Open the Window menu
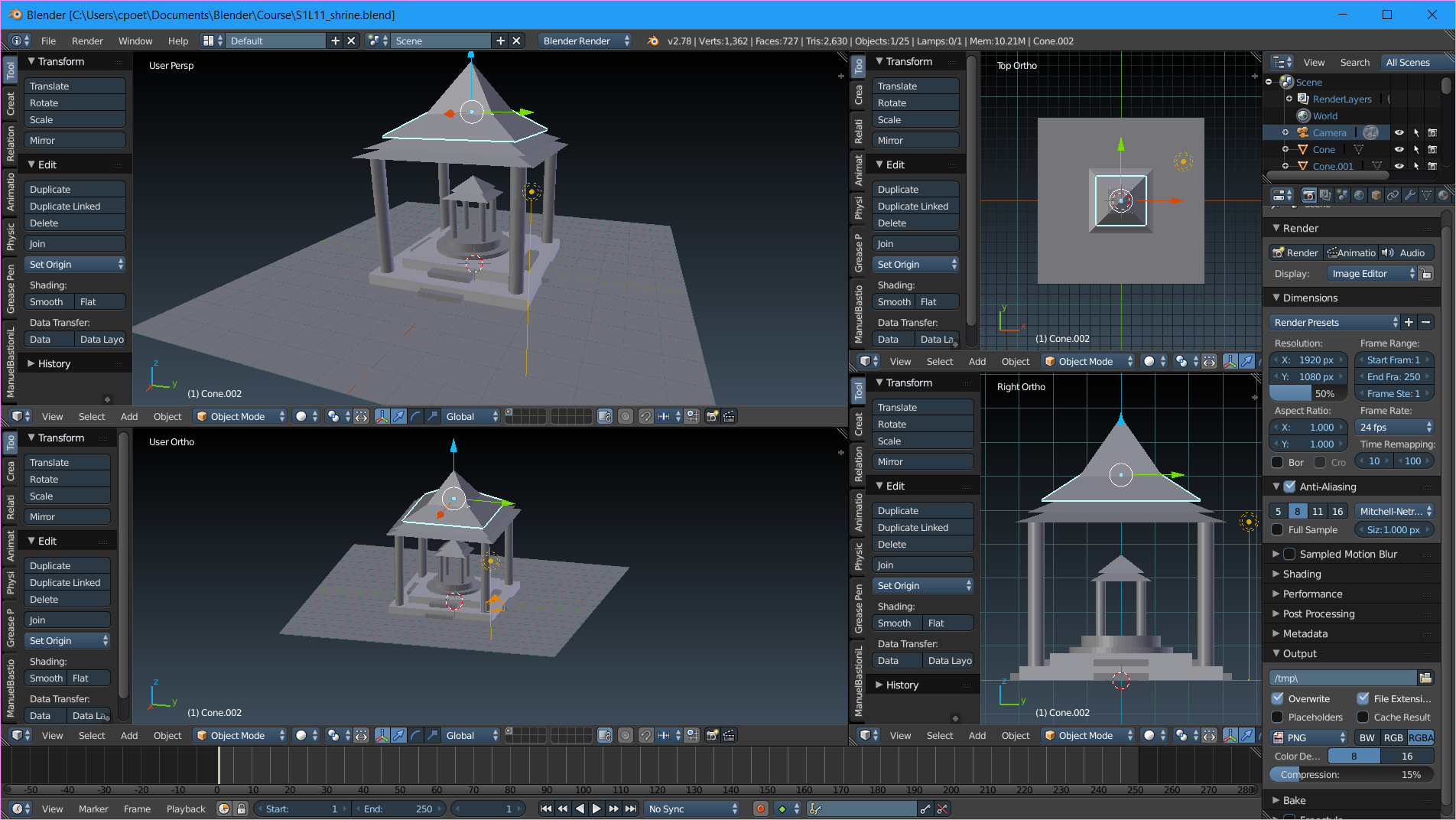Screen dimensions: 1456x820 pyautogui.click(x=135, y=41)
